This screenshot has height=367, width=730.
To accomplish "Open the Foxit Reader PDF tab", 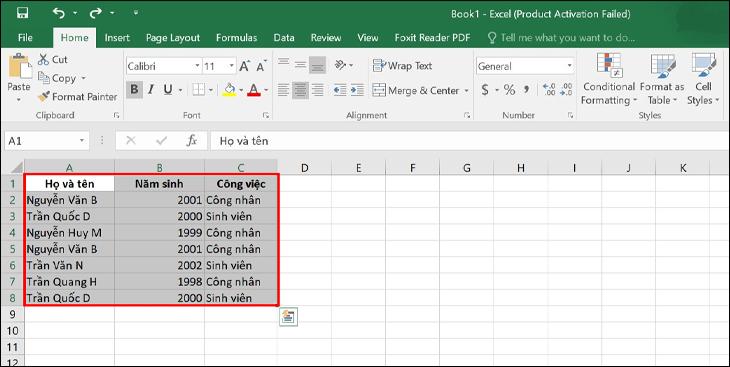I will (x=433, y=38).
